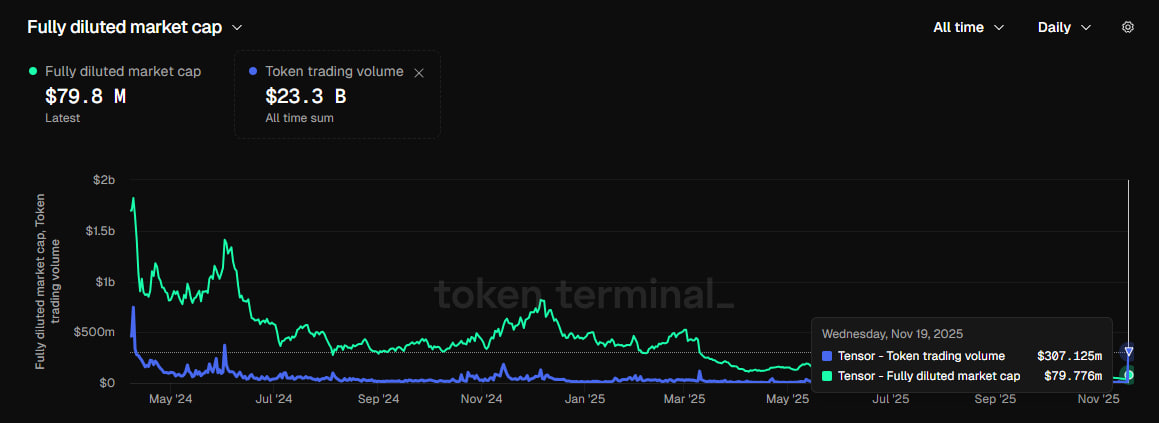Expand the All time range dropdown
Viewport: 1159px width, 423px height.
coord(968,28)
